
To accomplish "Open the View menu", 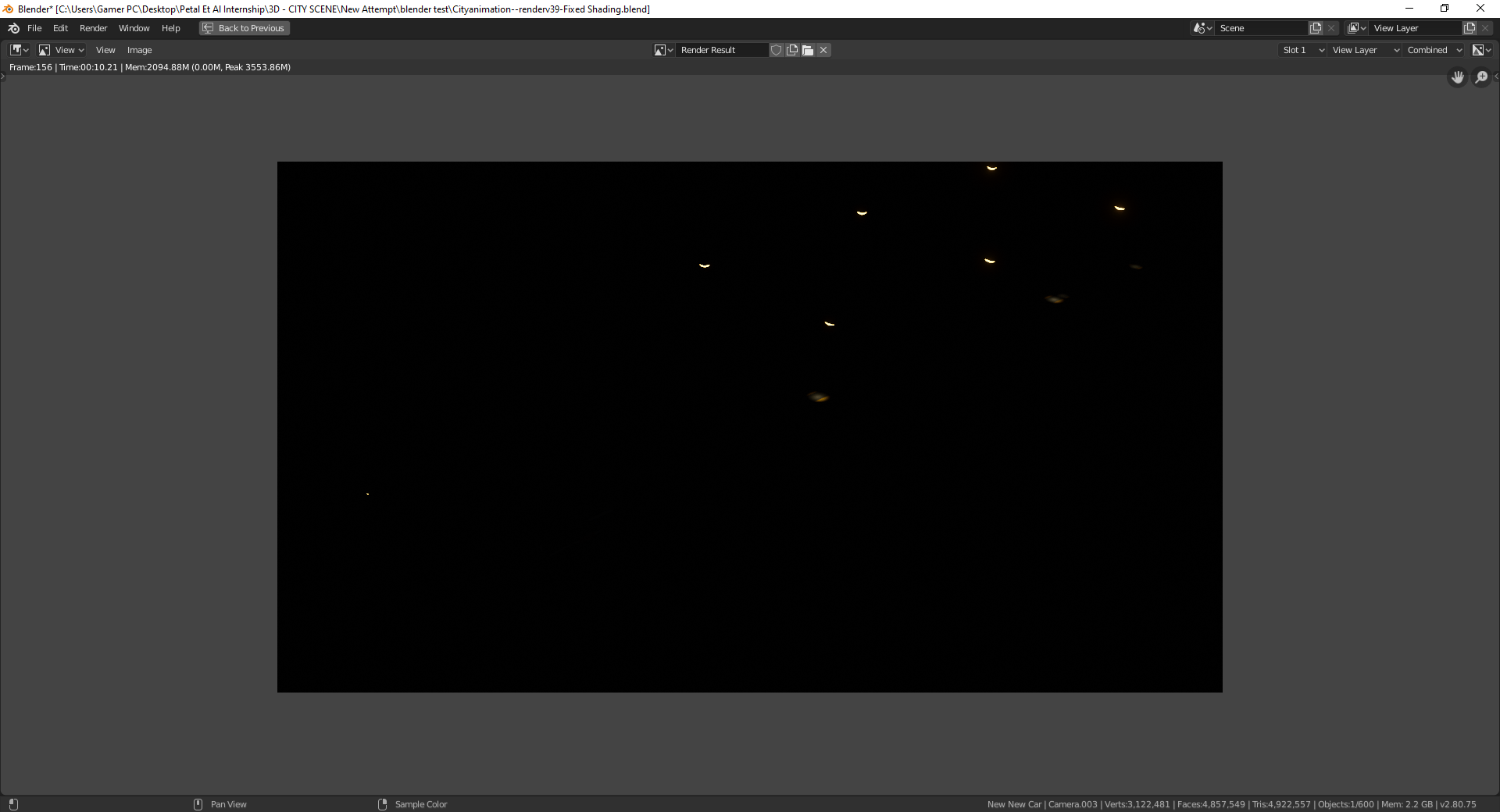I will coord(105,49).
